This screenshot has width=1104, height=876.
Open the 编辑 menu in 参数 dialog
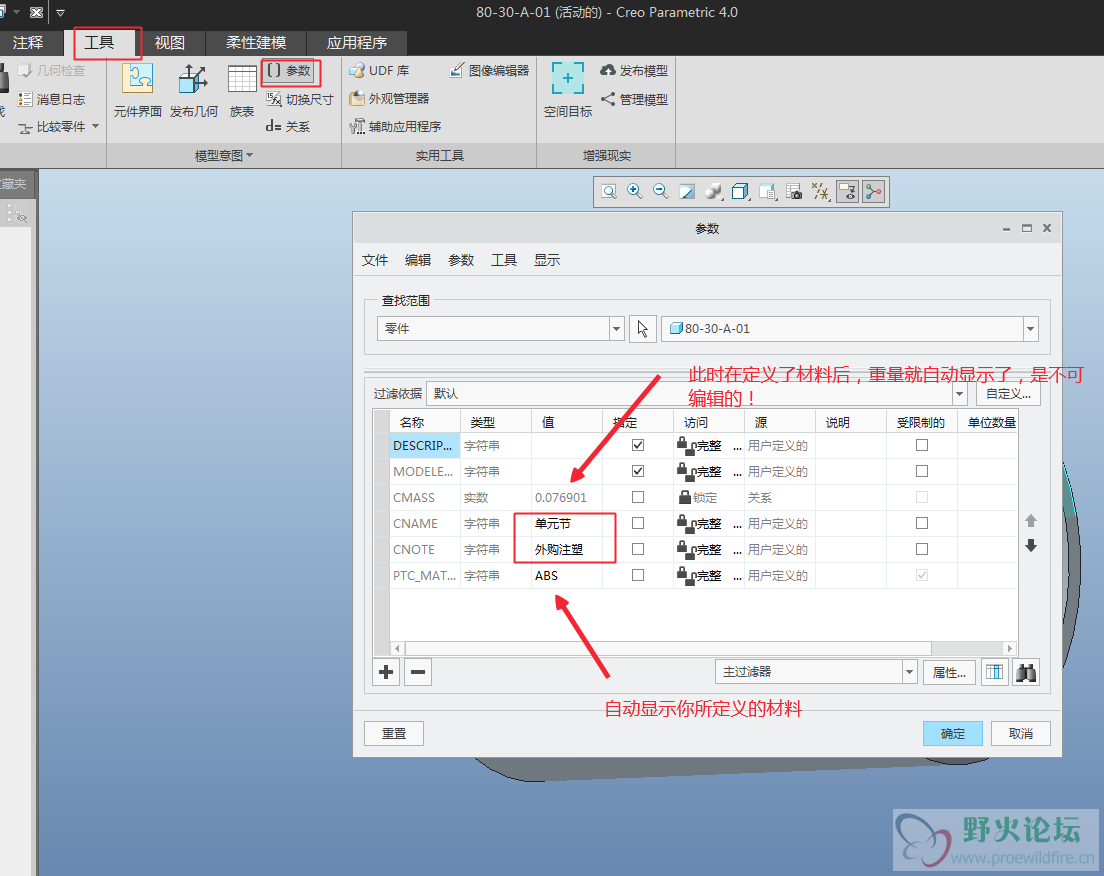pyautogui.click(x=418, y=261)
